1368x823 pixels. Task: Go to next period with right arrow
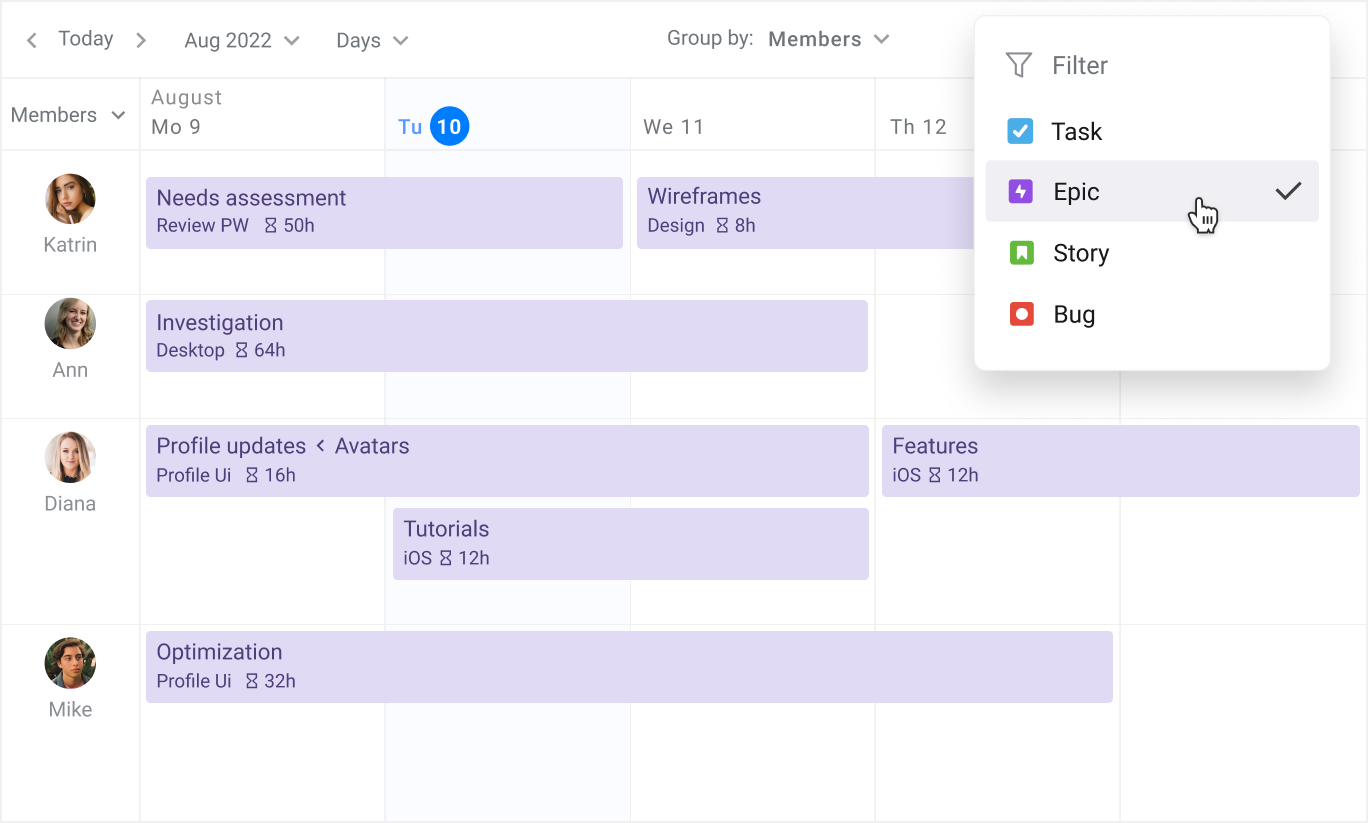coord(141,40)
